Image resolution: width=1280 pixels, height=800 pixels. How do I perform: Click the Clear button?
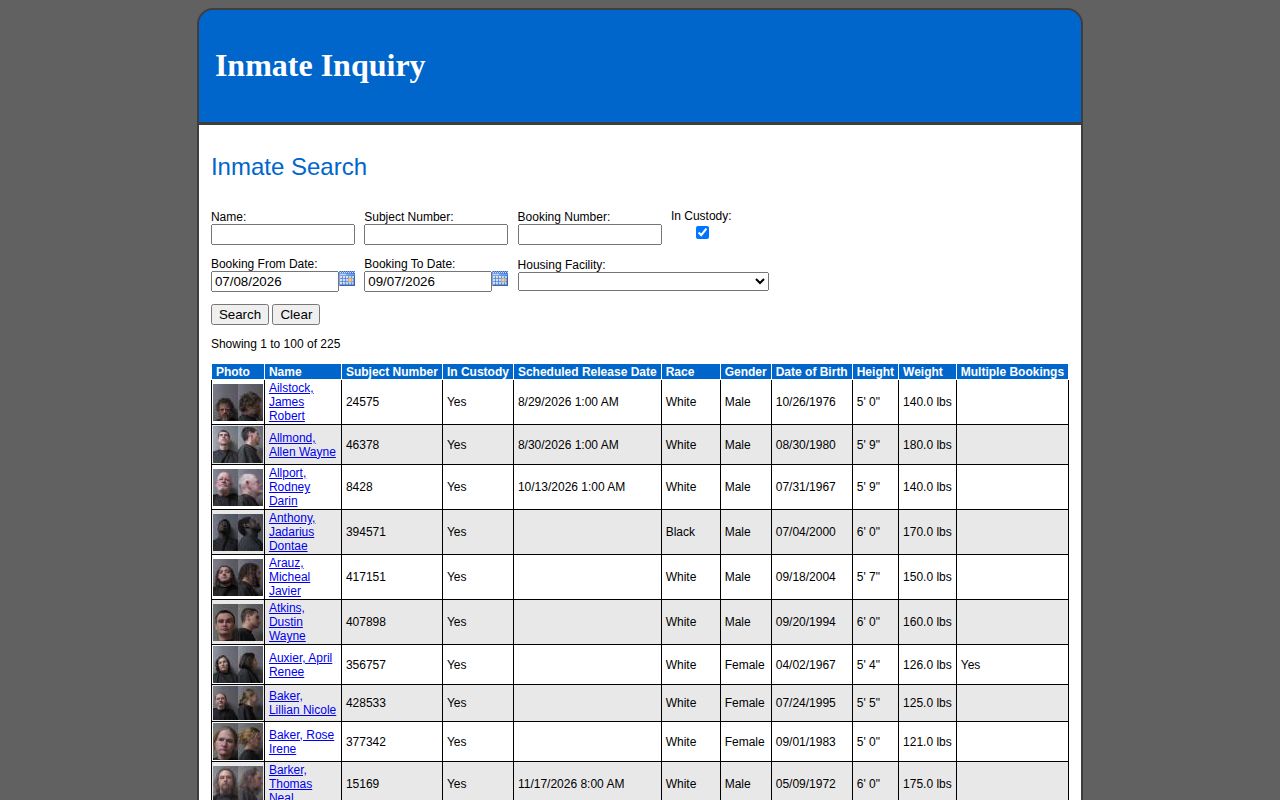[x=296, y=314]
